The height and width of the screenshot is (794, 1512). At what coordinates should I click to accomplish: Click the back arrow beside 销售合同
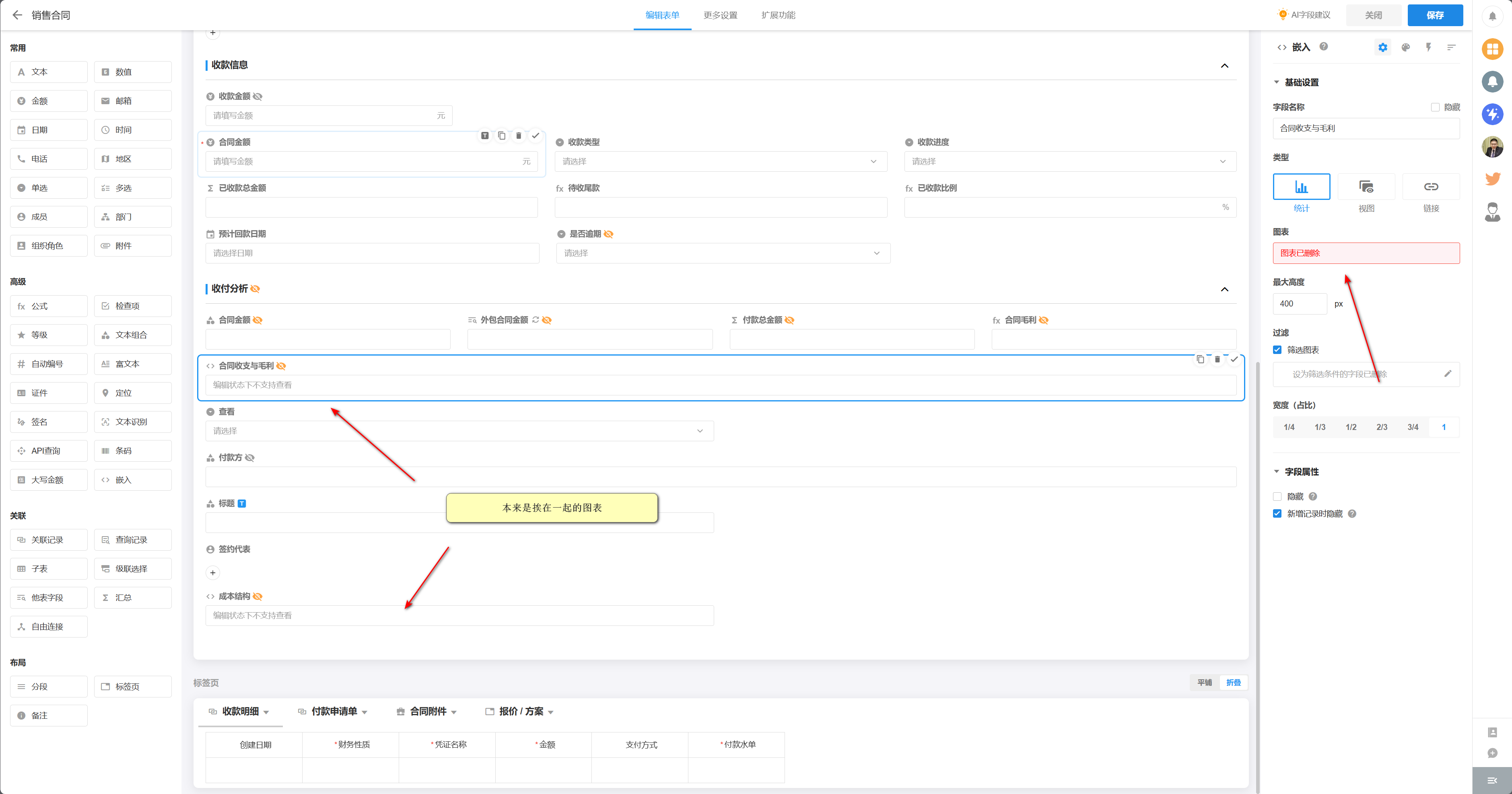point(17,15)
